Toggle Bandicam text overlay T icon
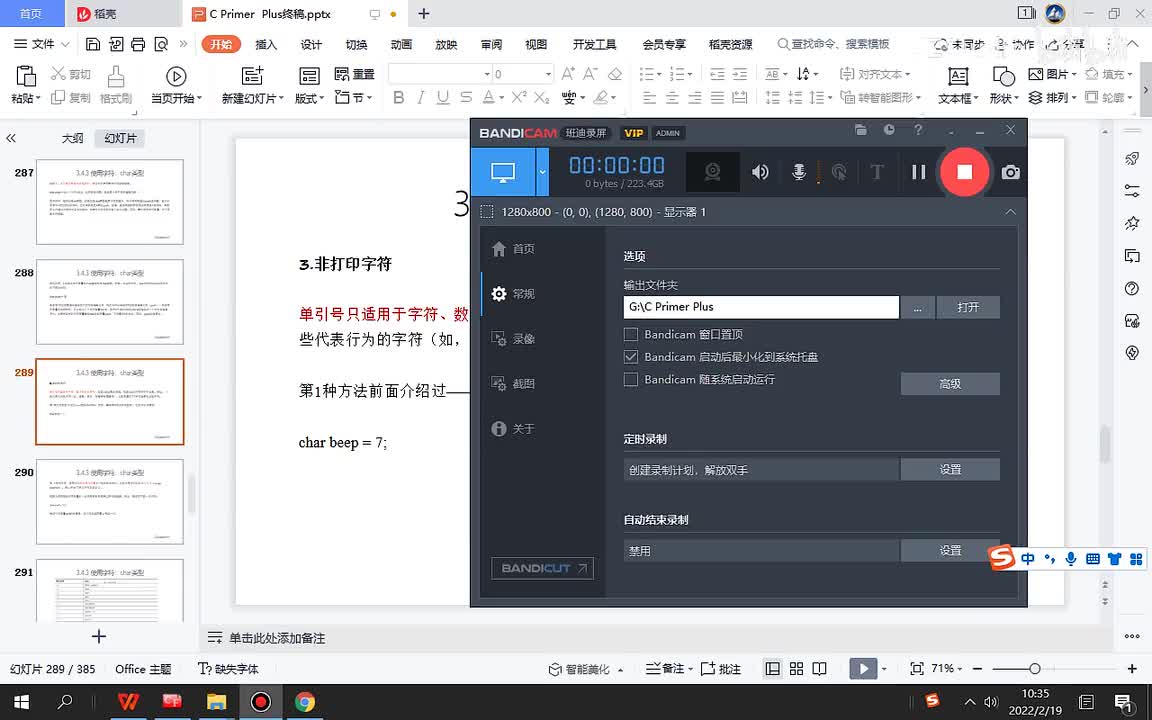 876,172
